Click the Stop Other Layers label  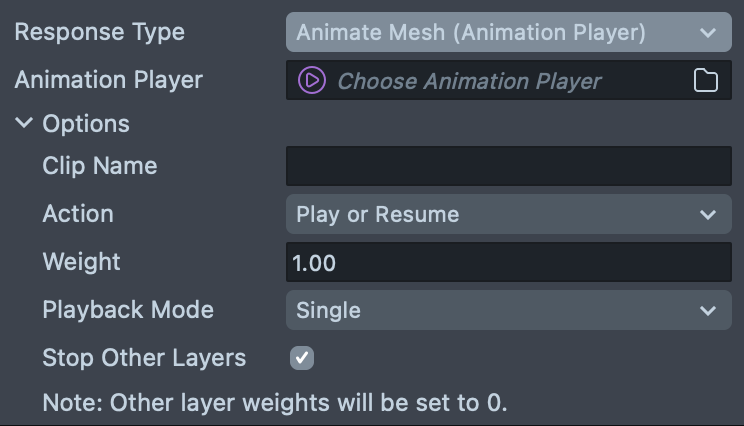[144, 357]
